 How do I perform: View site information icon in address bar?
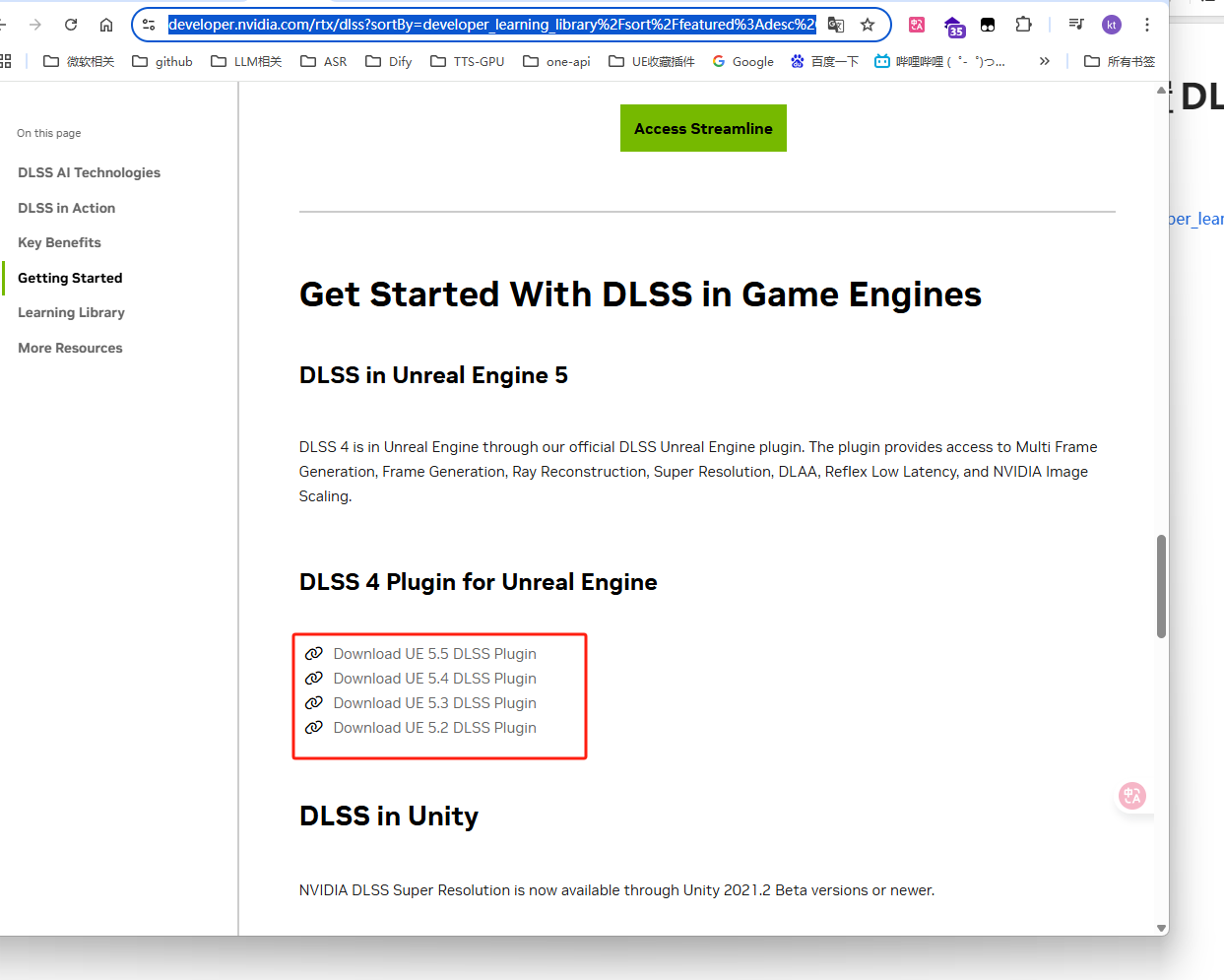pos(149,25)
